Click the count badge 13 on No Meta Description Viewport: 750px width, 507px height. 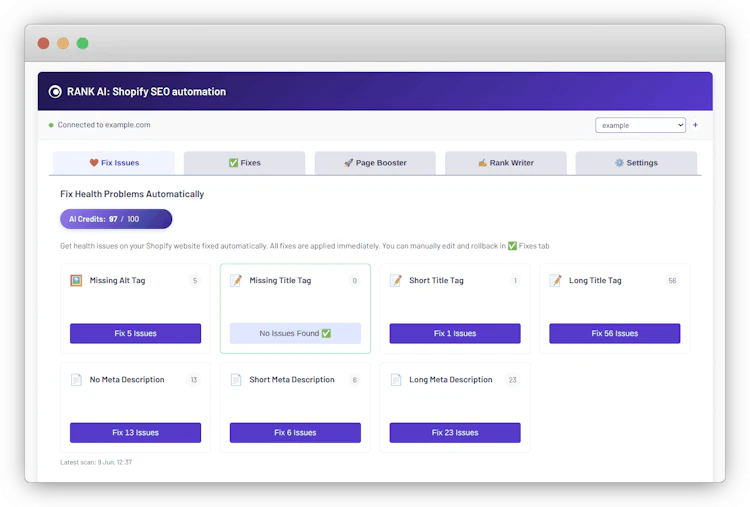click(x=194, y=380)
